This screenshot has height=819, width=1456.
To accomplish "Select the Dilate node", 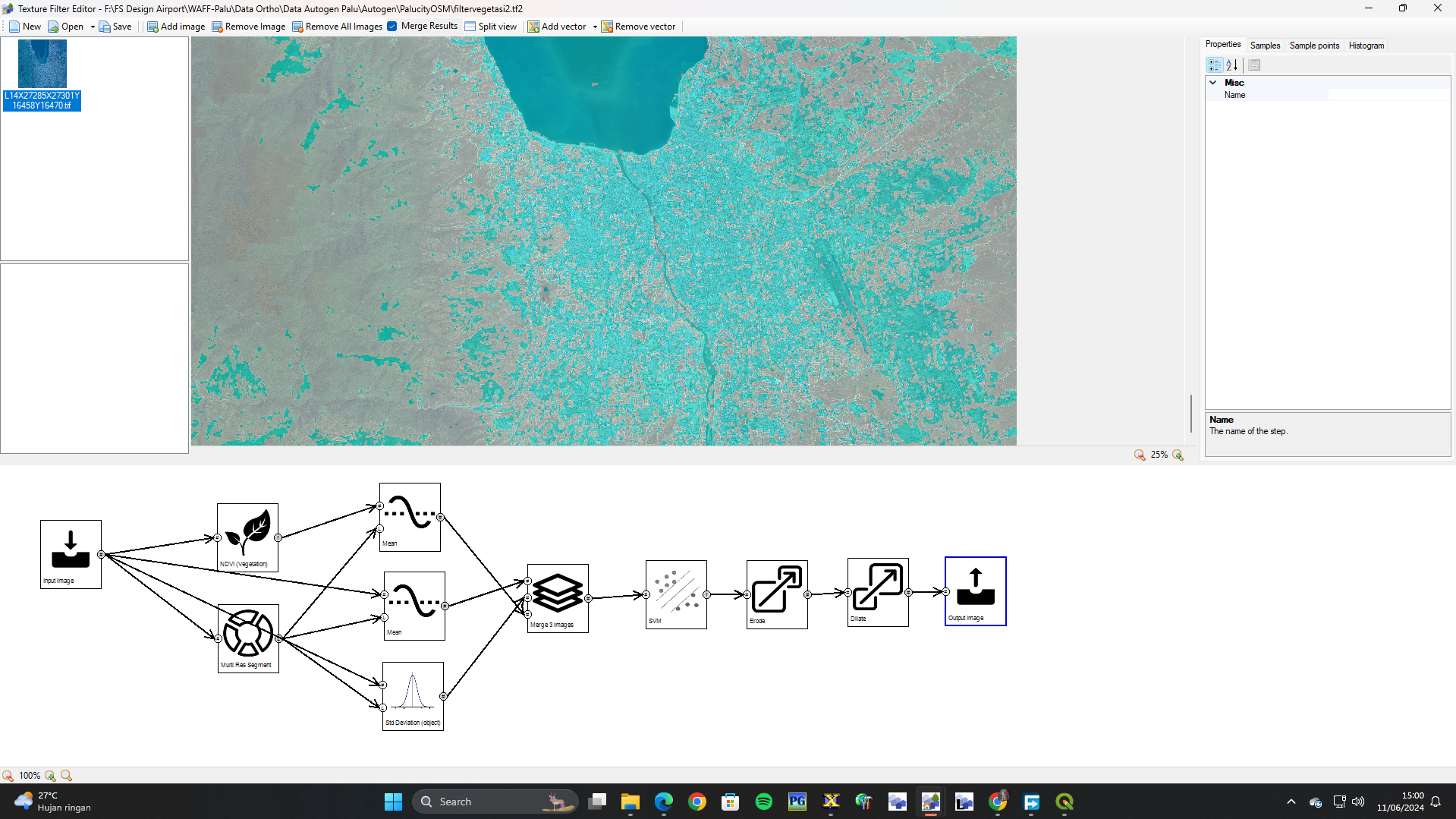I will coord(877,592).
